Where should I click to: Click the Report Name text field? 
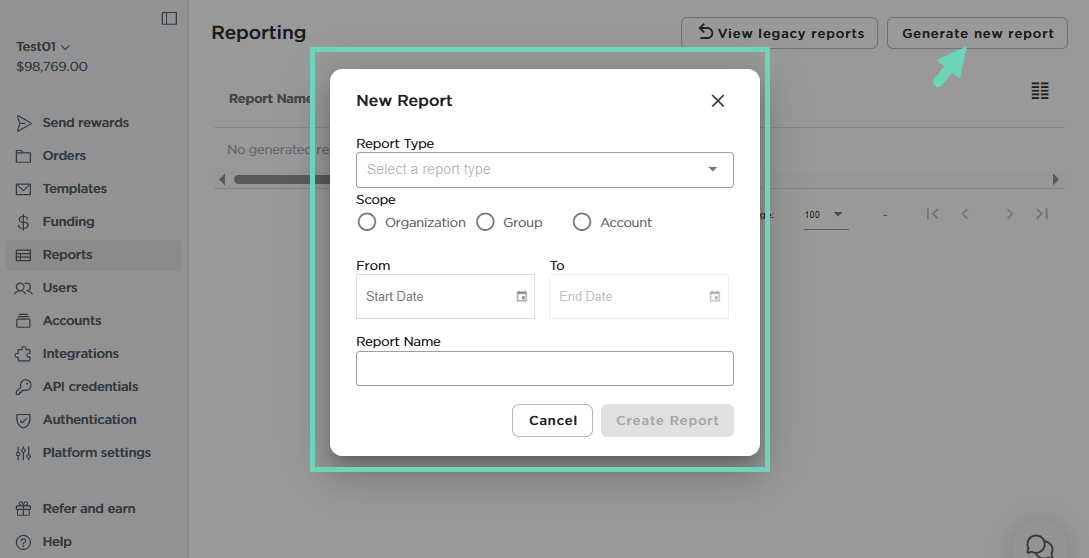[544, 369]
